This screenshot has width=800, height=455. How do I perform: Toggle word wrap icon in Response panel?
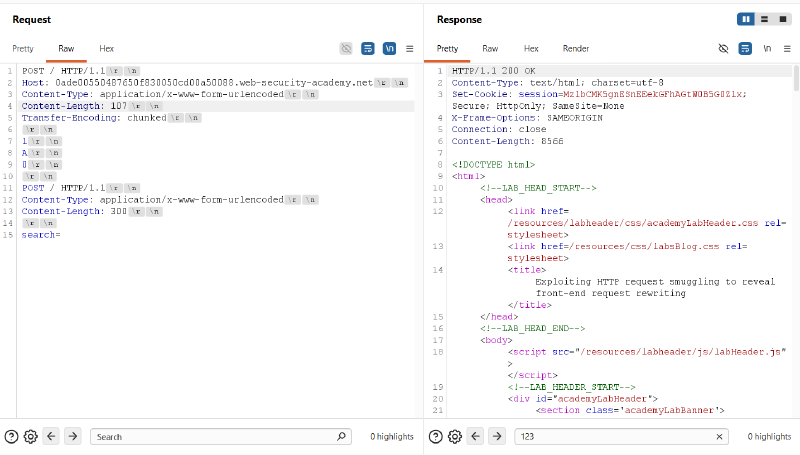(x=745, y=48)
